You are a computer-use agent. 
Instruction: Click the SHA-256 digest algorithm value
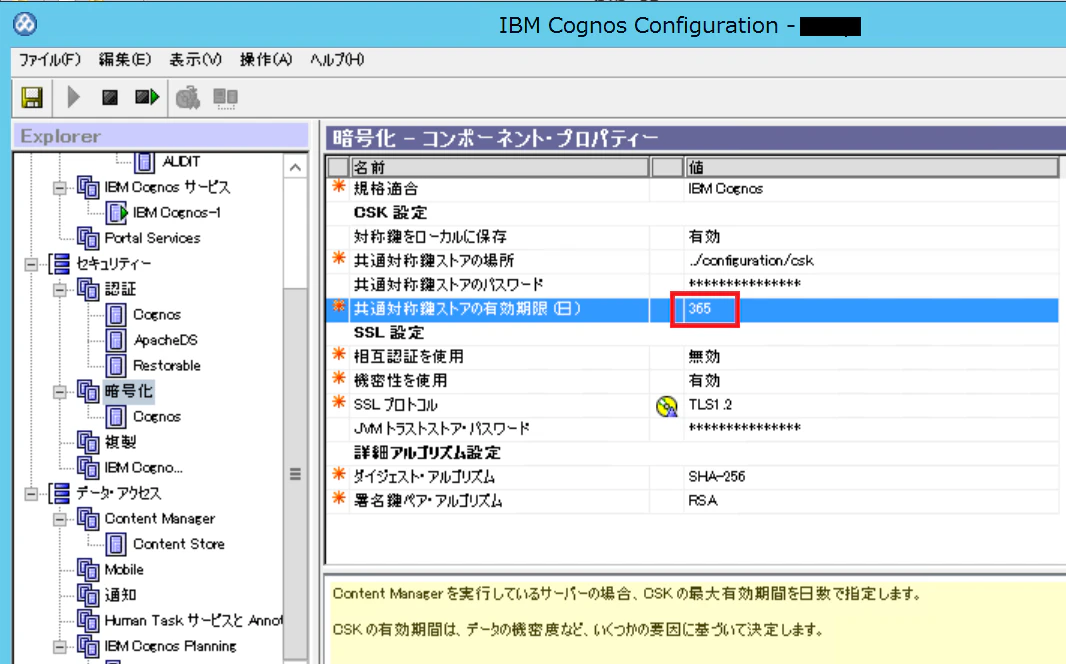[717, 477]
